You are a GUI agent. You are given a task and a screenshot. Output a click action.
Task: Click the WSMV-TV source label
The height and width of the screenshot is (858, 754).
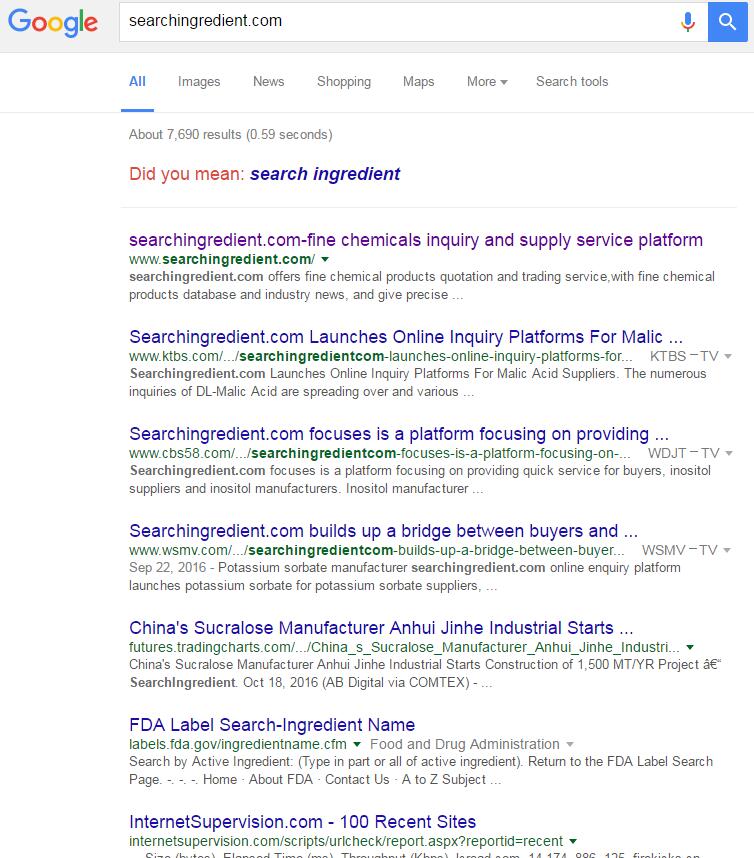pos(679,550)
